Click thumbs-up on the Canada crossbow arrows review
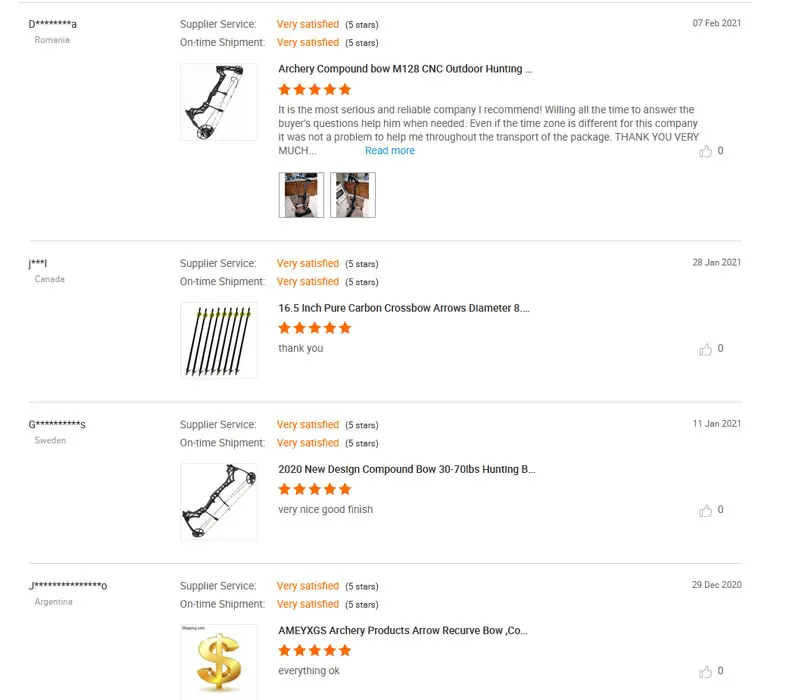This screenshot has width=800, height=700. click(x=706, y=349)
